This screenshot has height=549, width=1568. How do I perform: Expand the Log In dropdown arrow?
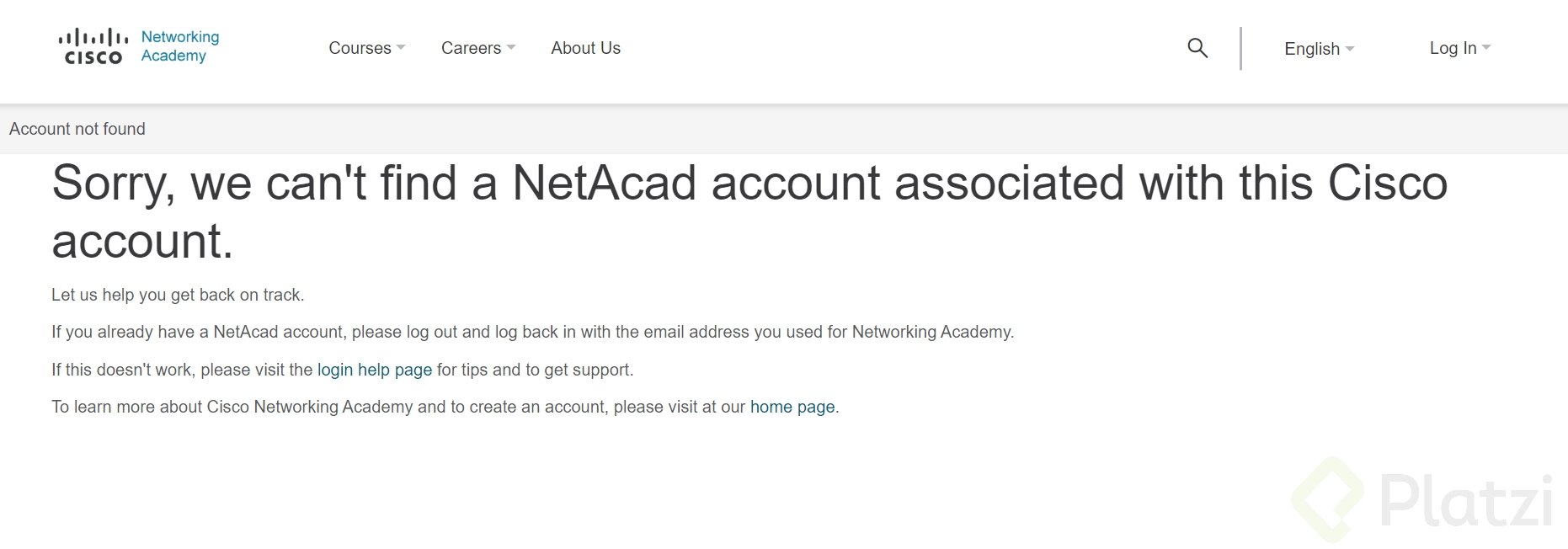coord(1486,48)
